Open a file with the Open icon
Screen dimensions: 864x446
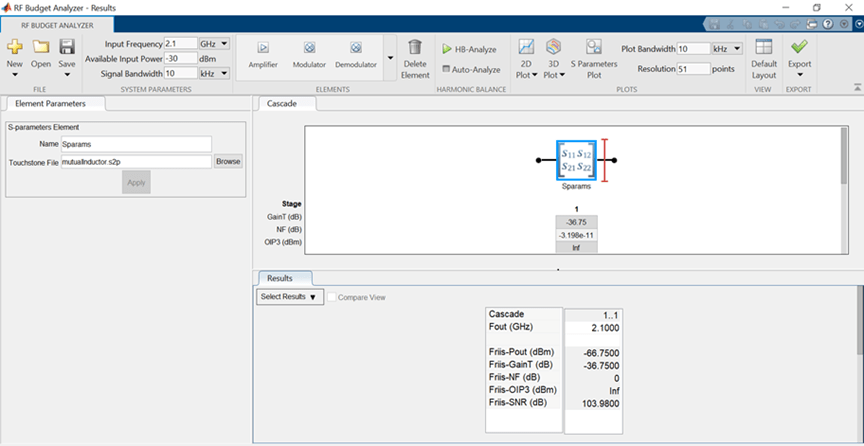pos(41,47)
